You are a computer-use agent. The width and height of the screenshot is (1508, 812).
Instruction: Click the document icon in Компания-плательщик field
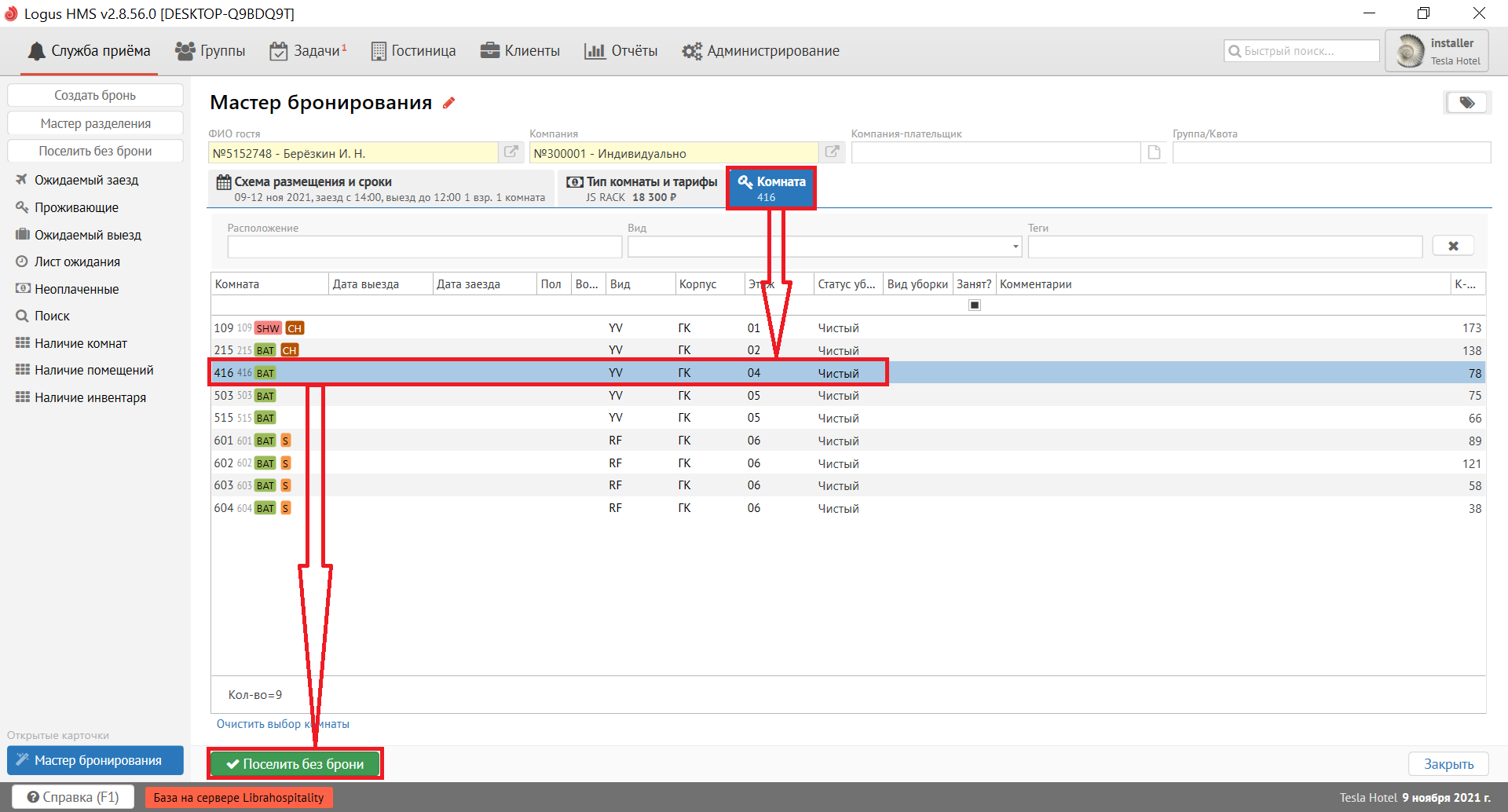pos(1153,152)
